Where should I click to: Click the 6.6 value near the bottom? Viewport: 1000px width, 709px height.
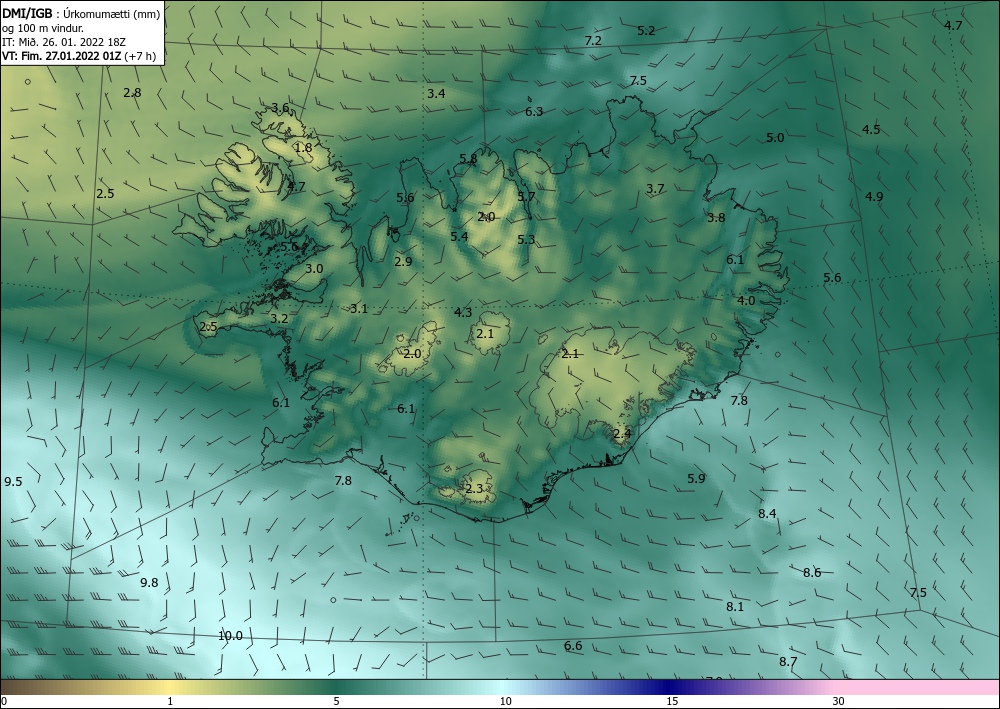click(573, 646)
